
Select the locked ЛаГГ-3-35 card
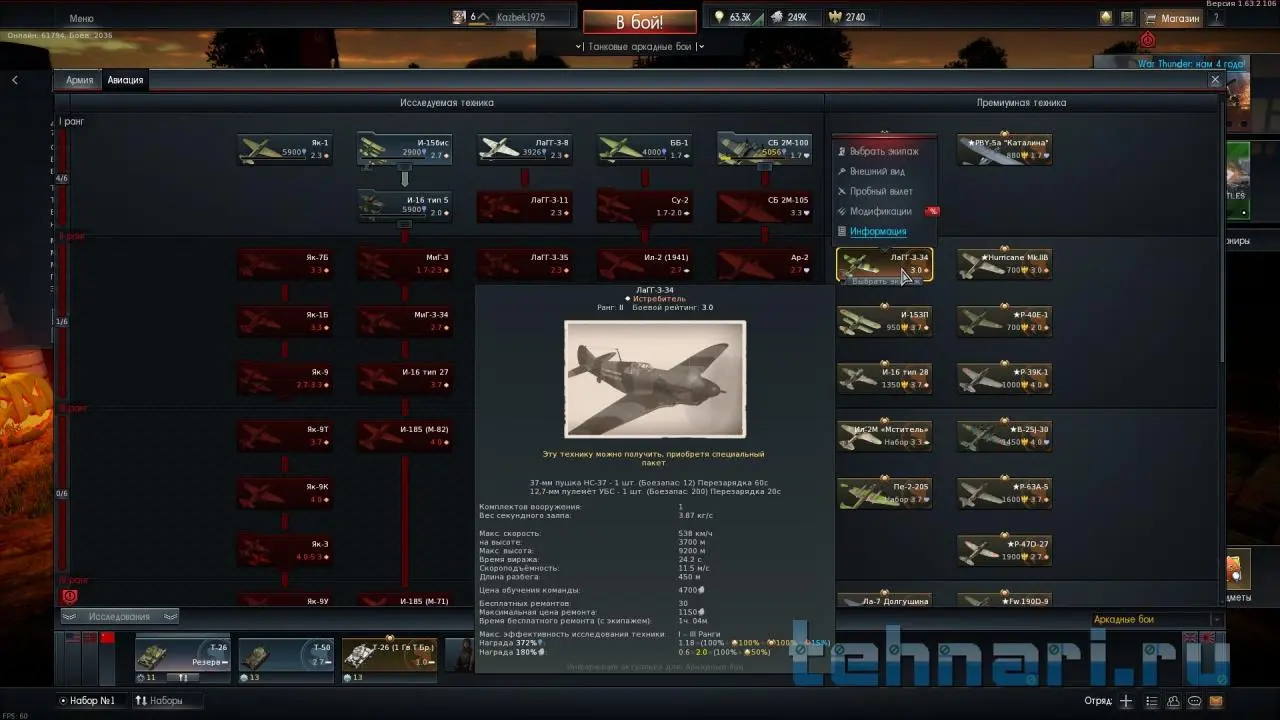click(525, 264)
